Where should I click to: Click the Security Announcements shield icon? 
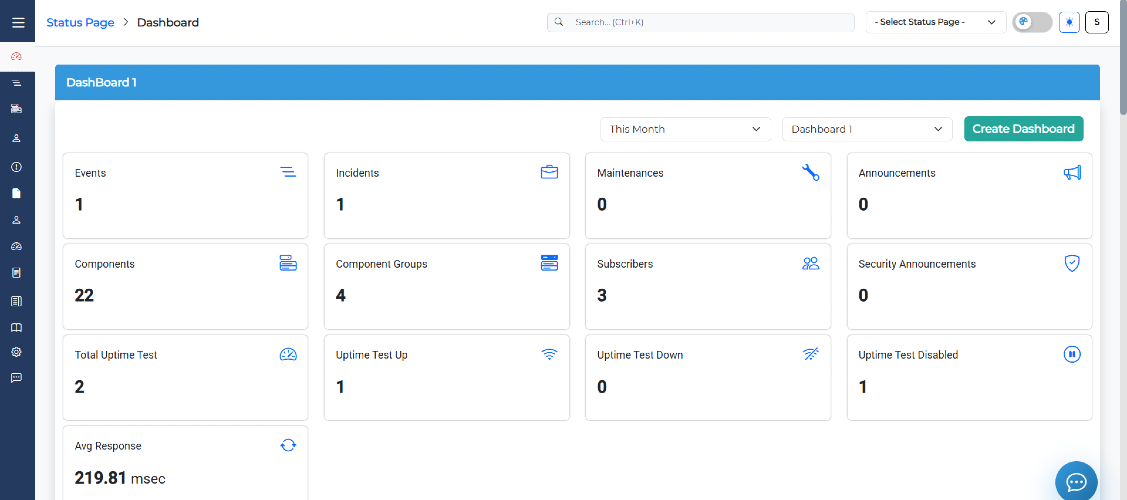(1072, 264)
